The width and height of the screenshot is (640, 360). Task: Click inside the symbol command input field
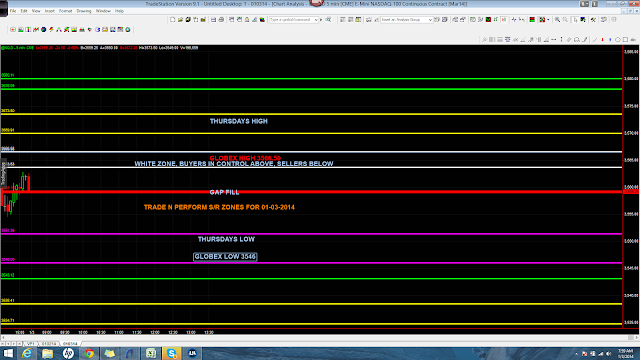(x=291, y=20)
